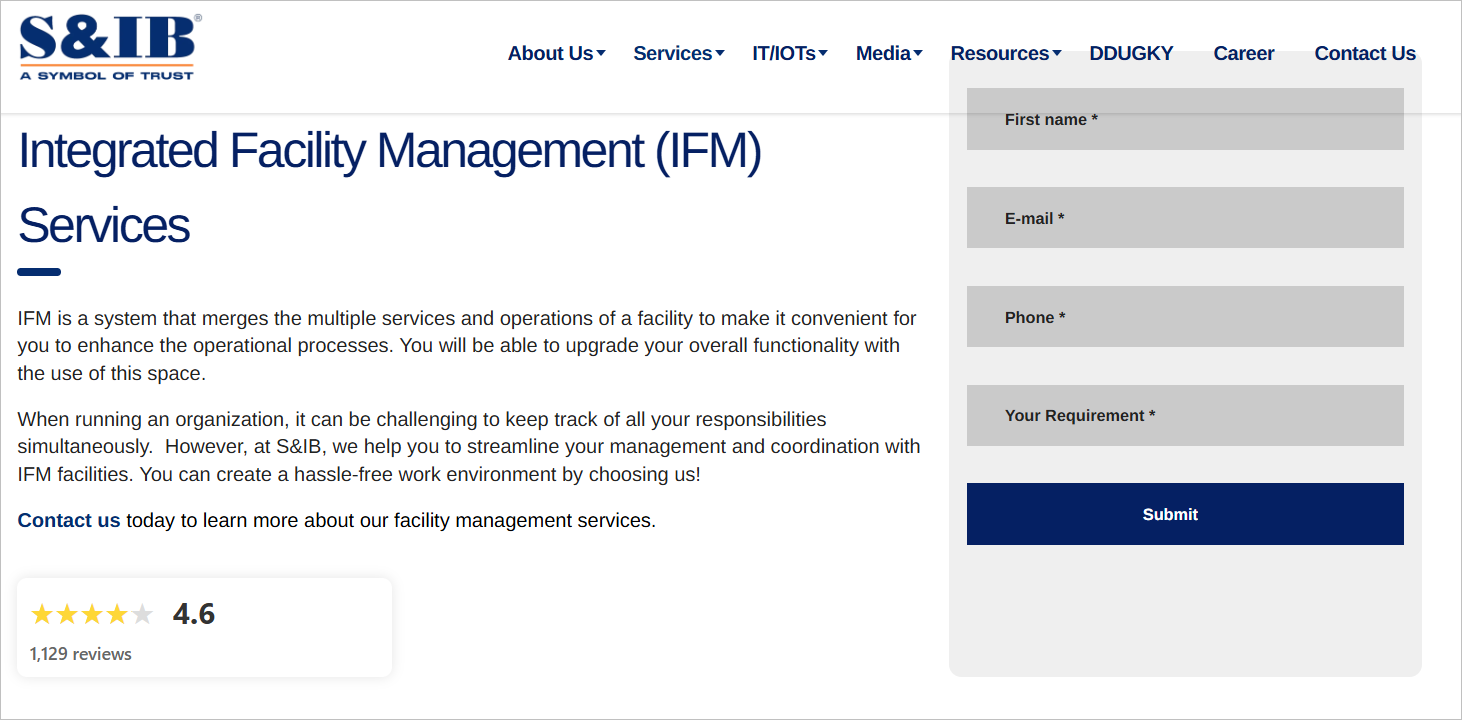Click the third yellow rating star
Image resolution: width=1462 pixels, height=720 pixels.
click(x=92, y=614)
